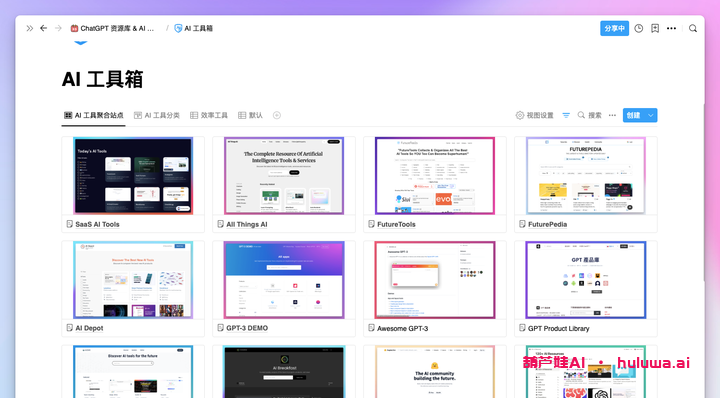This screenshot has height=398, width=720.
Task: Switch to 效率工具 tab
Action: 209,115
